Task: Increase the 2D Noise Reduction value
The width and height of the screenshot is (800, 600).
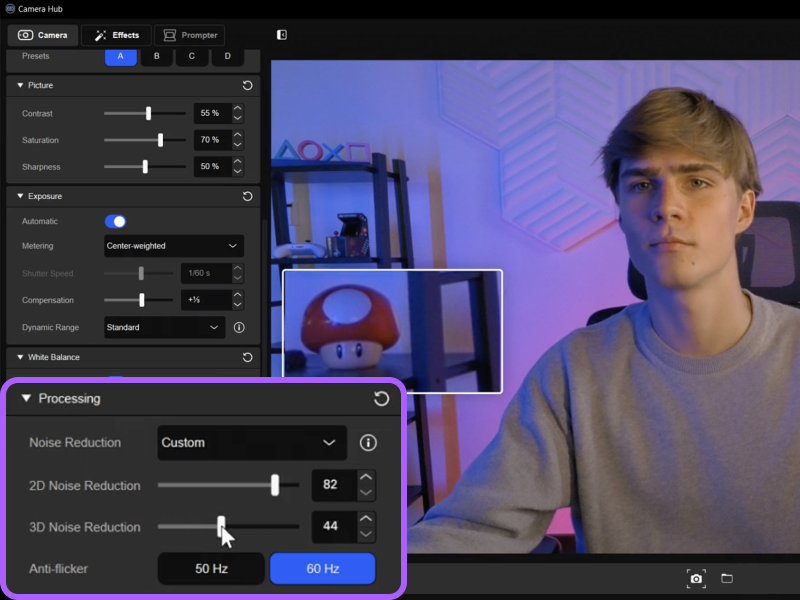Action: (365, 477)
